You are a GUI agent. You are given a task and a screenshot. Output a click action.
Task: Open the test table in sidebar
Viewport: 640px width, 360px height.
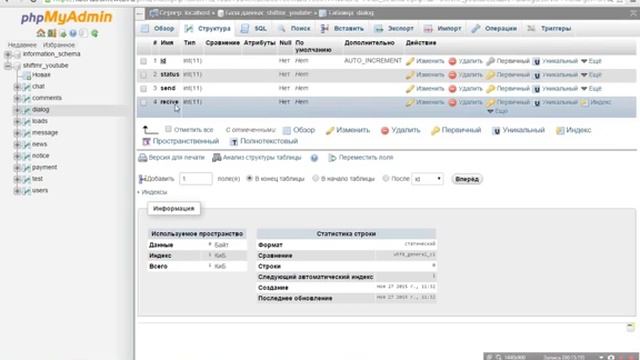(38, 179)
